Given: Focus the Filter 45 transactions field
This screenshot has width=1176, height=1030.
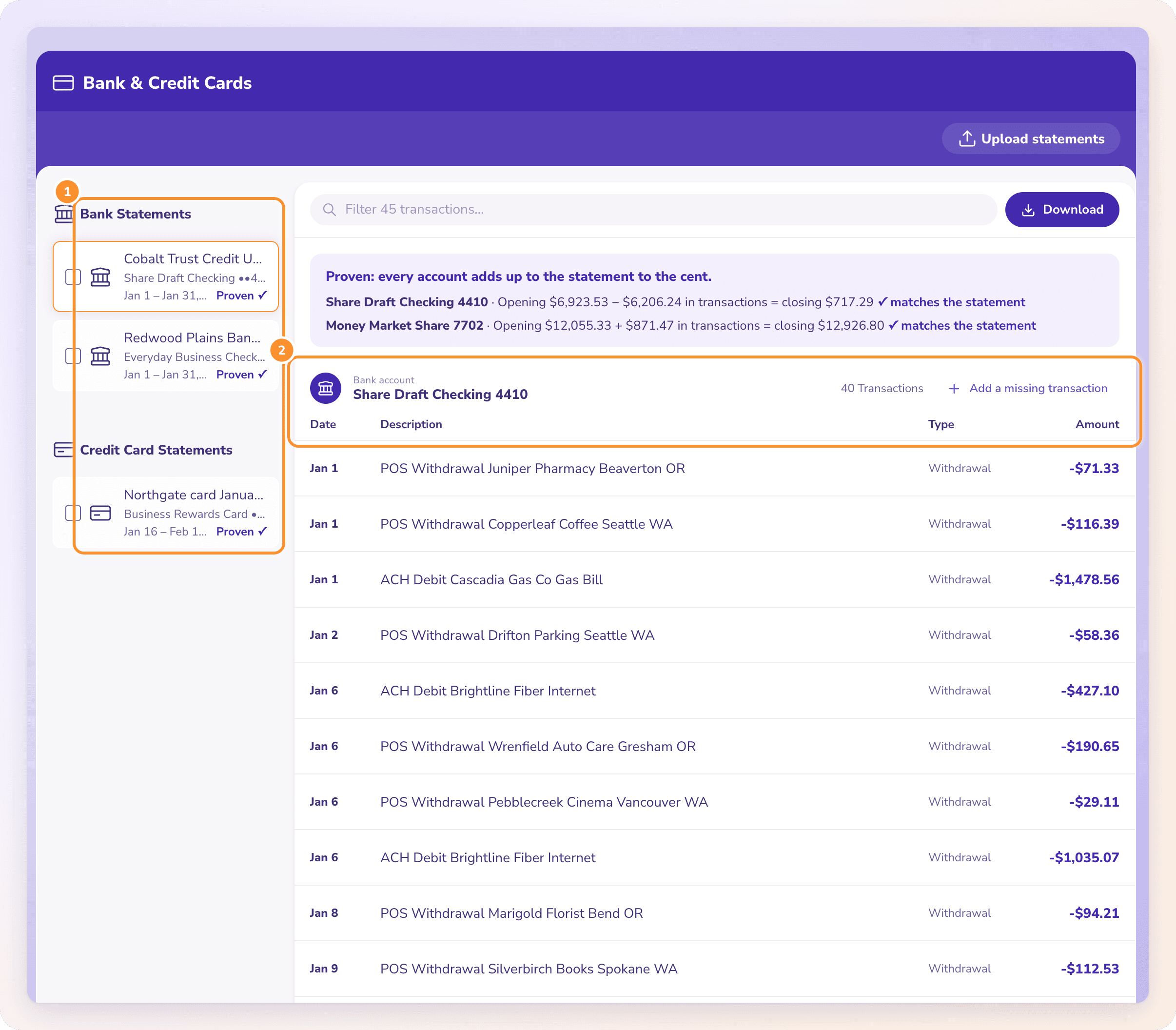Looking at the screenshot, I should 653,210.
